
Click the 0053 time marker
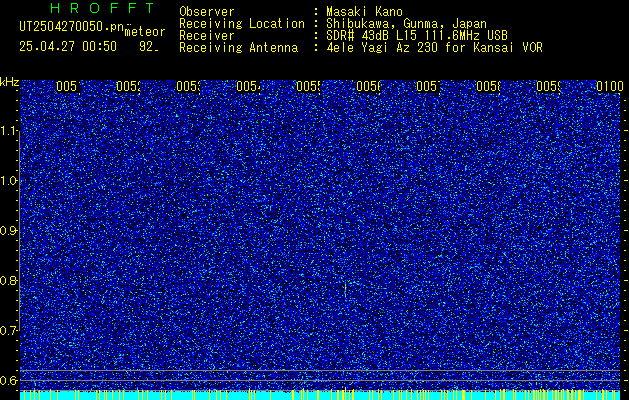pyautogui.click(x=189, y=86)
